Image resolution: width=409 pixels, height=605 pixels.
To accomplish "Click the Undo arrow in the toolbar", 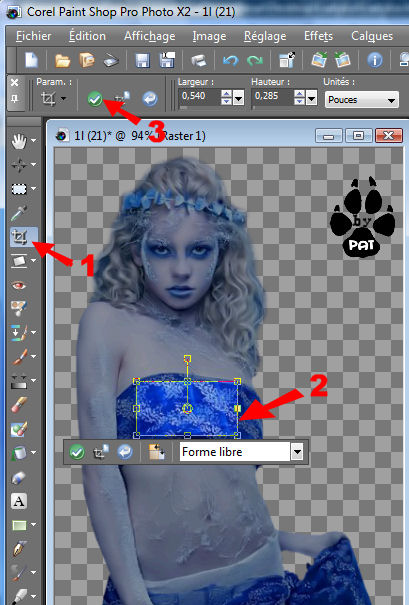I will (230, 61).
